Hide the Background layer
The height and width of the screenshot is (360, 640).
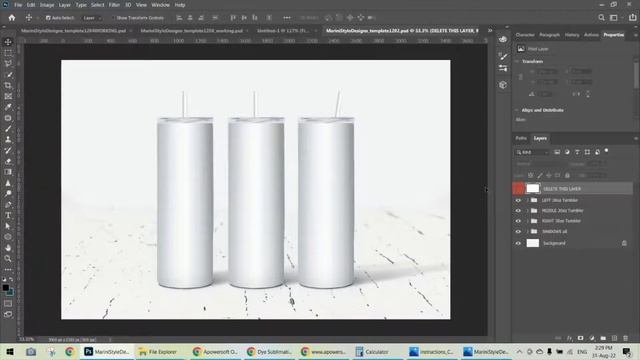point(518,243)
